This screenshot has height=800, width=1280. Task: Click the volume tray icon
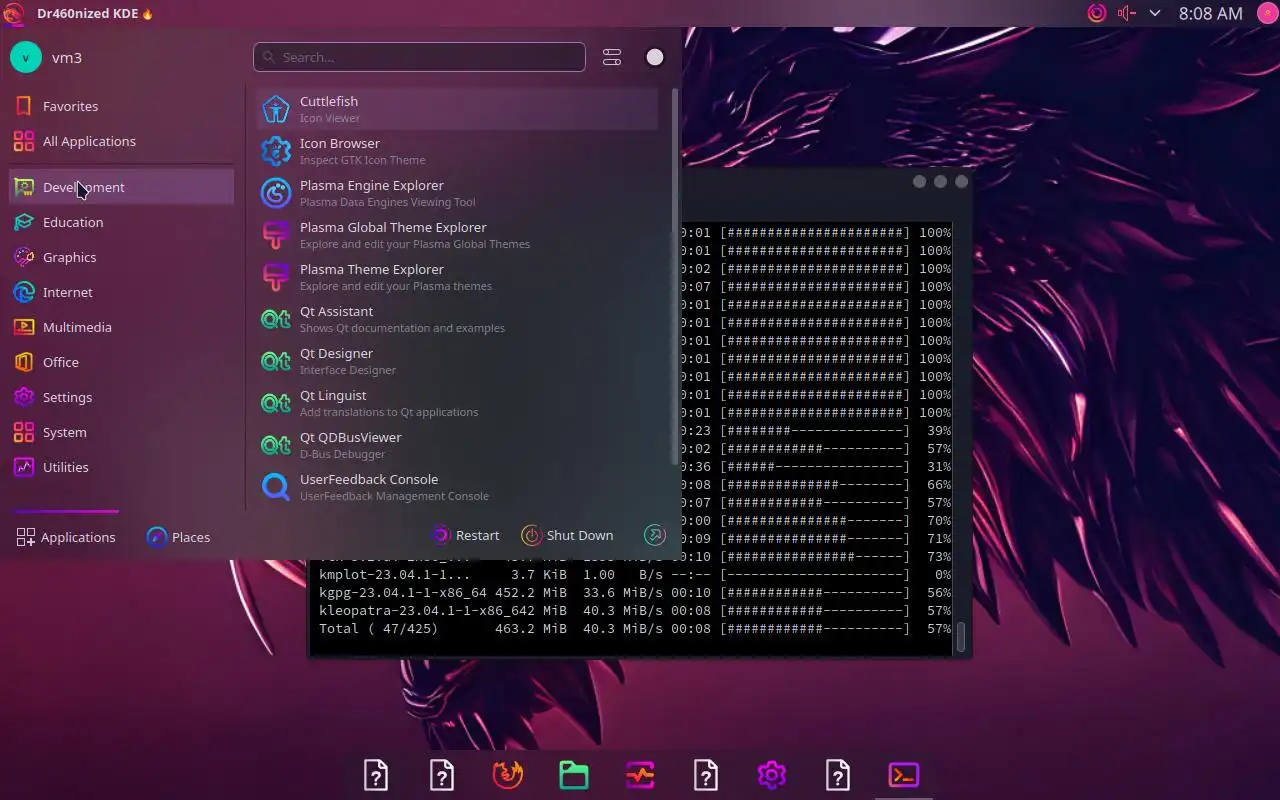[1127, 13]
